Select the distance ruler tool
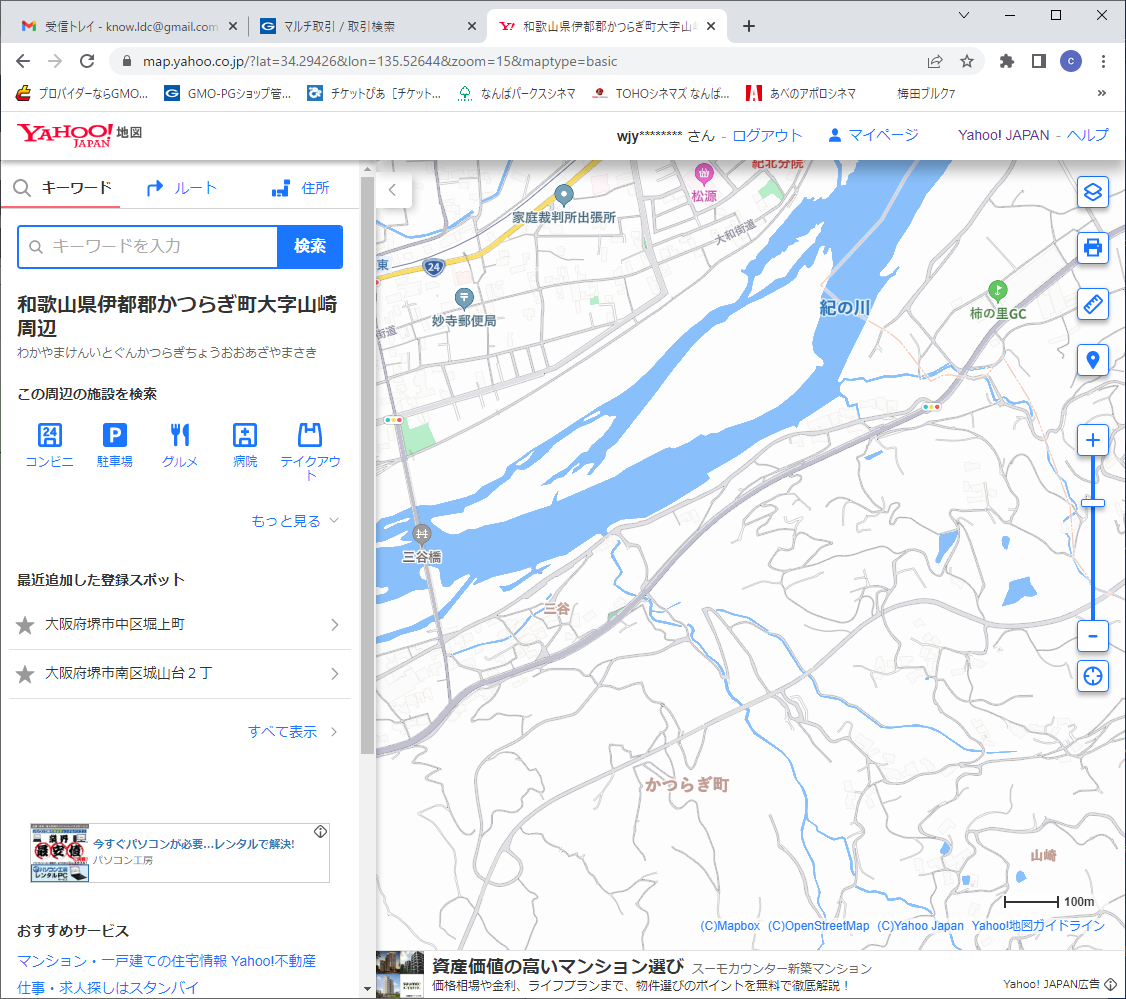The image size is (1126, 999). tap(1093, 304)
